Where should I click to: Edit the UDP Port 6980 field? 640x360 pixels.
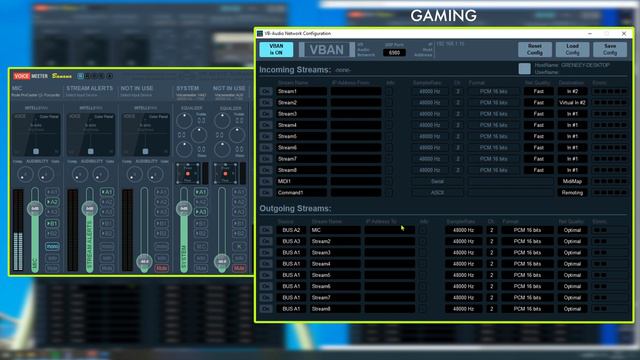tap(394, 53)
